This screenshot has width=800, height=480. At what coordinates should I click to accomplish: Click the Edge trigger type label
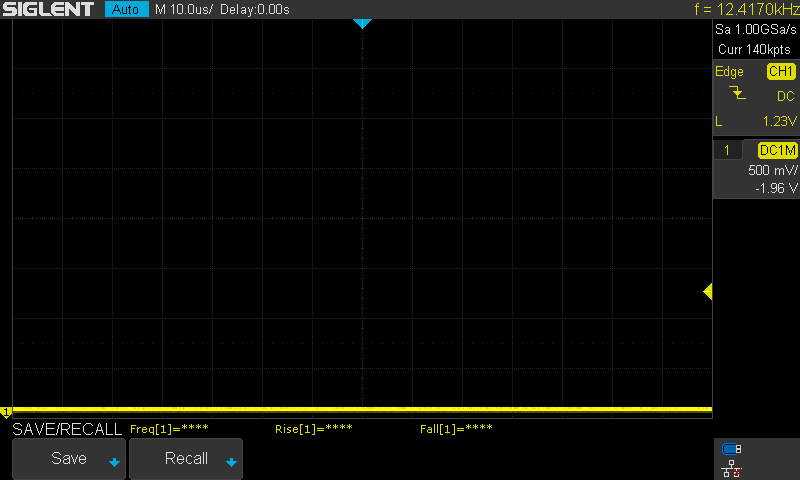coord(729,72)
